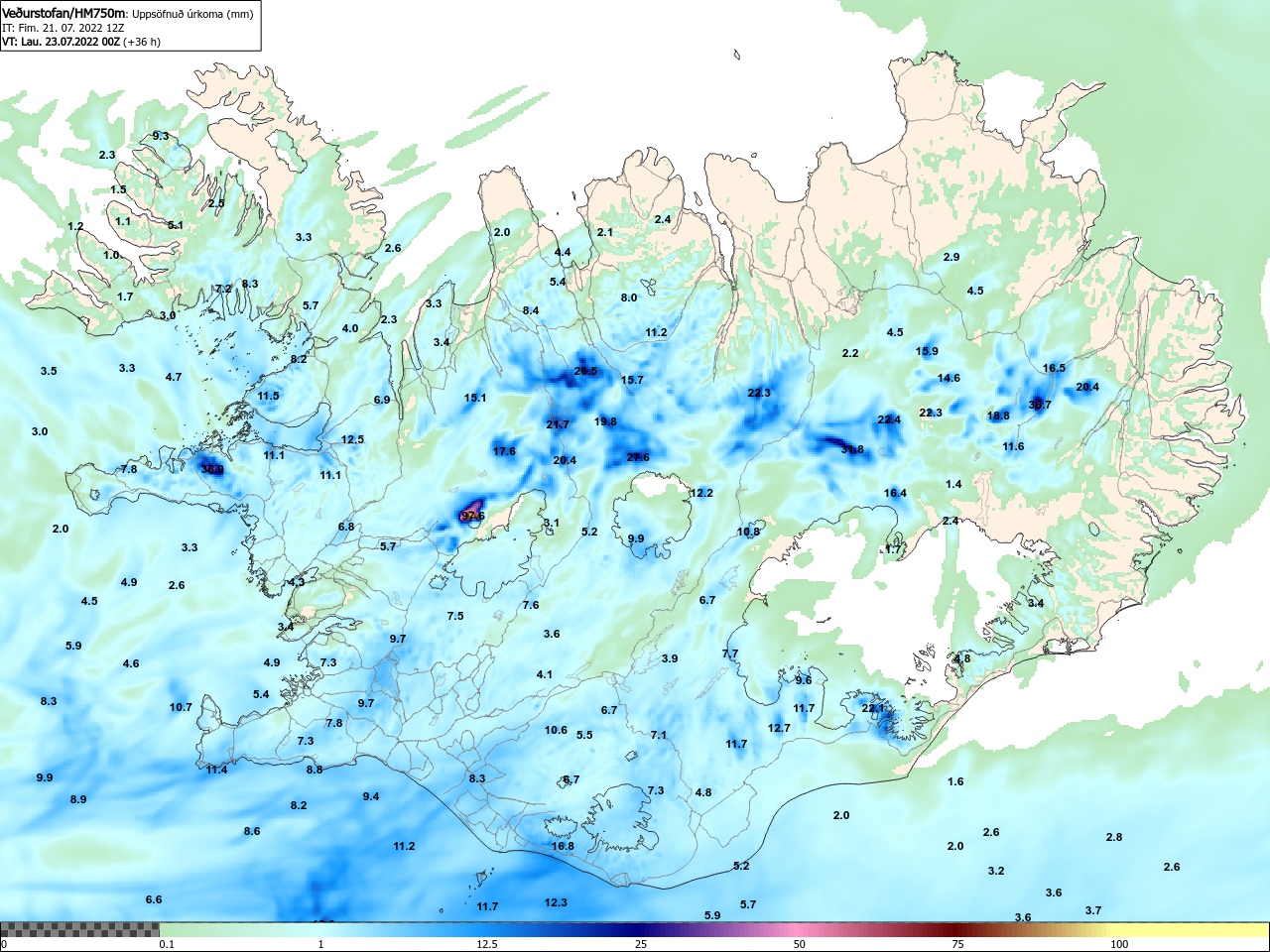Click the value 10.7 on the map
The image size is (1270, 952).
(181, 707)
